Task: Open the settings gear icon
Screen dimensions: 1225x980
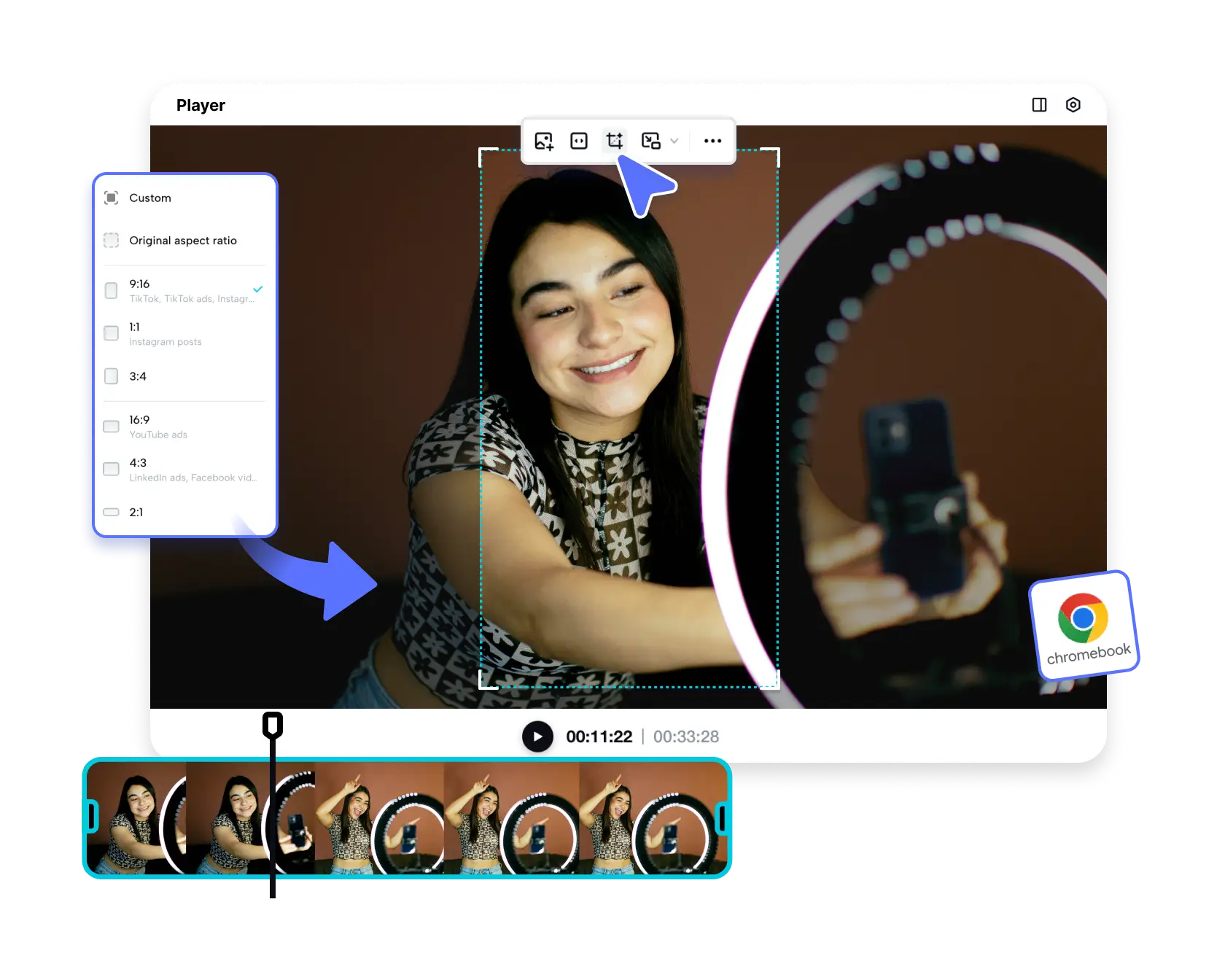Action: pyautogui.click(x=1073, y=105)
